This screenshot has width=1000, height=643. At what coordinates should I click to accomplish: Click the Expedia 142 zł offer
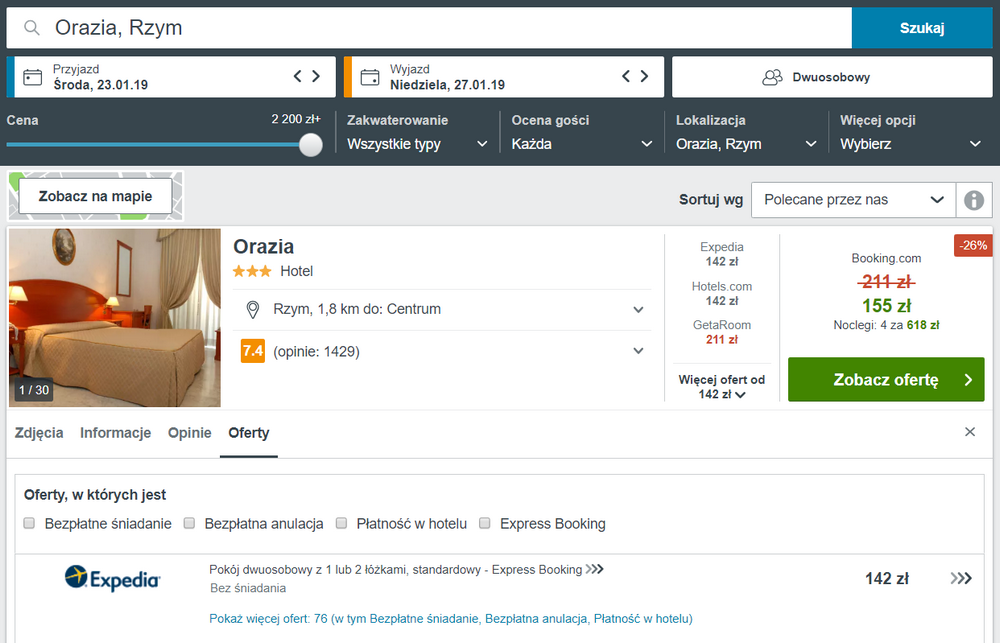tap(721, 254)
